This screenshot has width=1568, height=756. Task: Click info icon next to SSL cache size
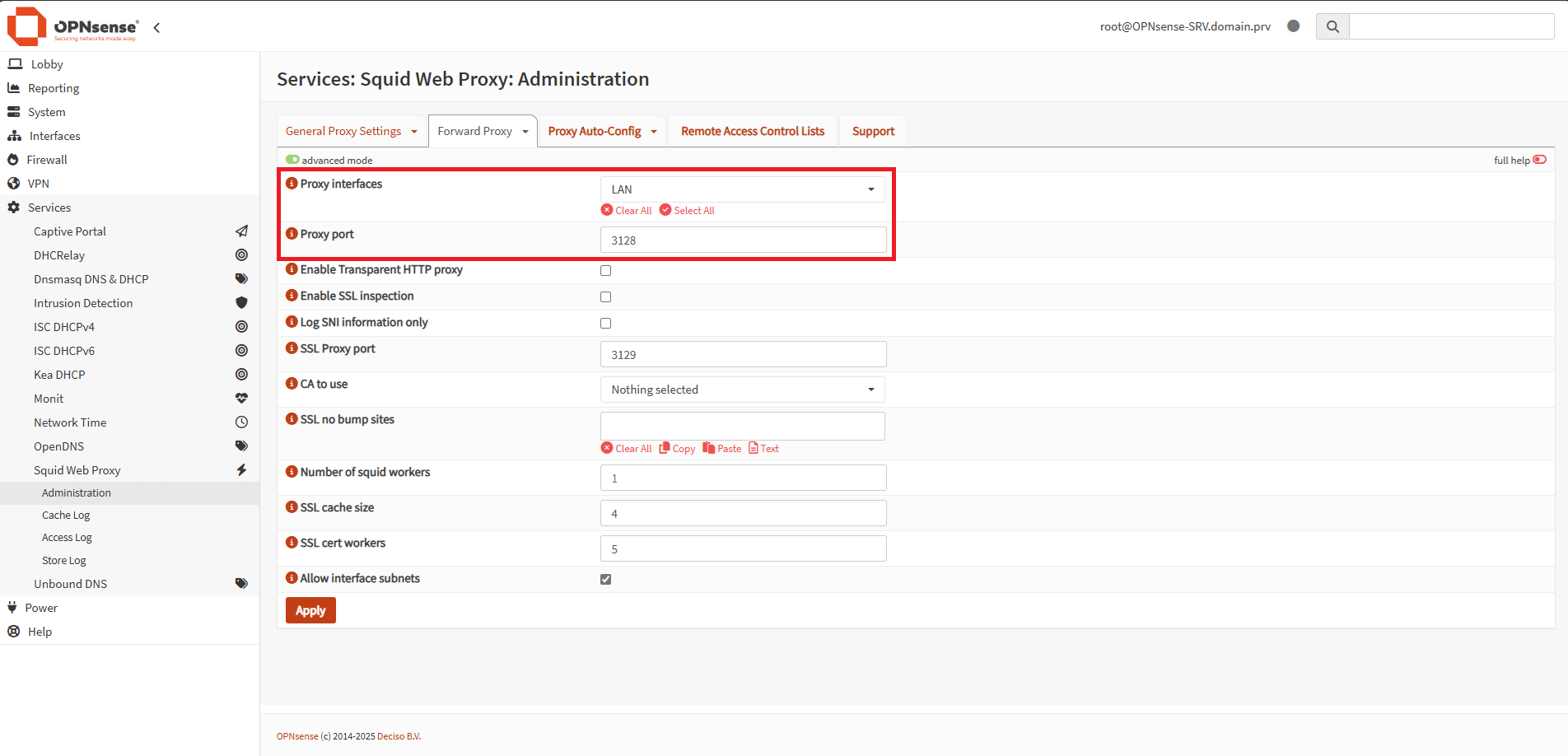point(292,507)
